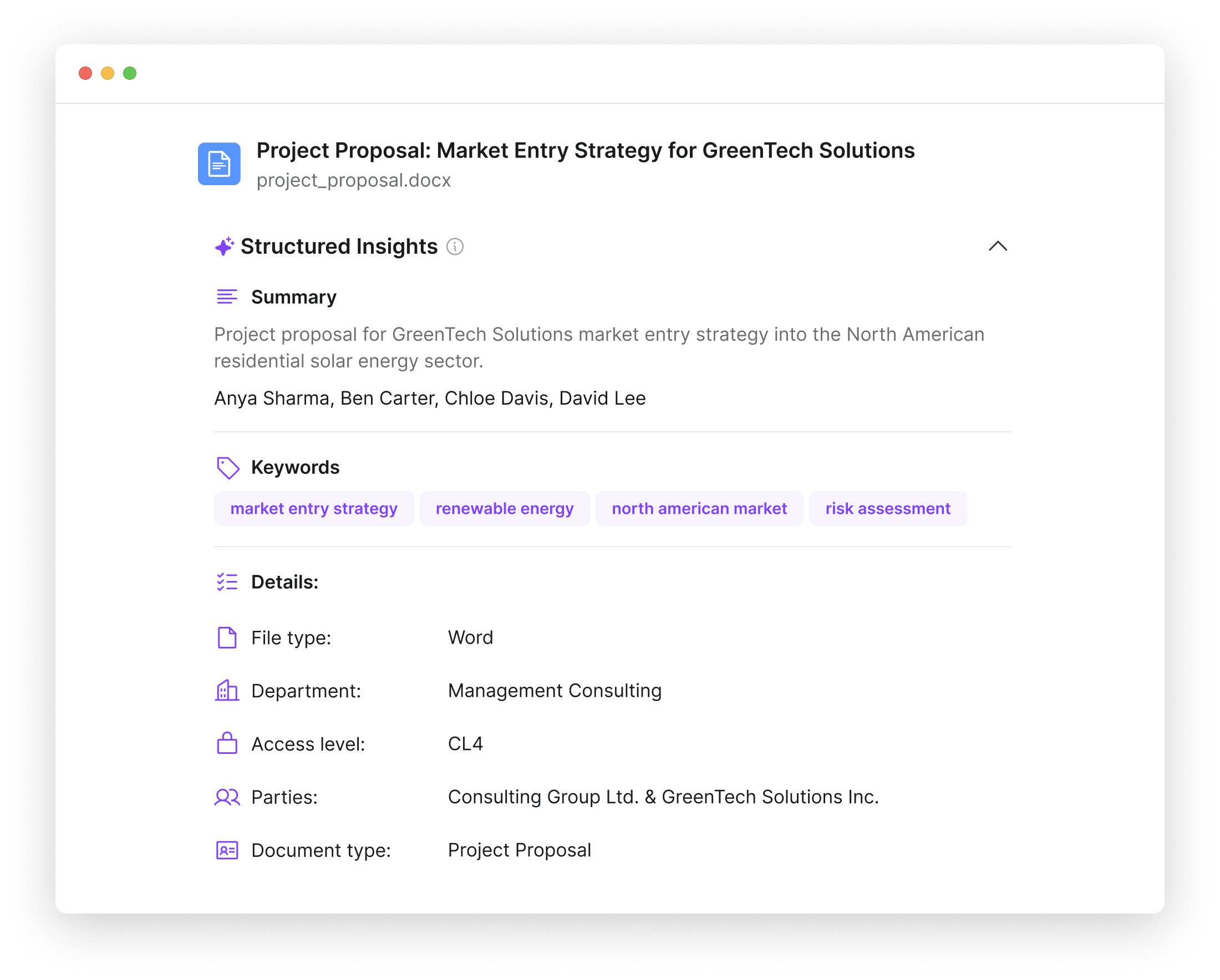Image resolution: width=1220 pixels, height=980 pixels.
Task: Click the Document type badge icon
Action: (x=227, y=850)
